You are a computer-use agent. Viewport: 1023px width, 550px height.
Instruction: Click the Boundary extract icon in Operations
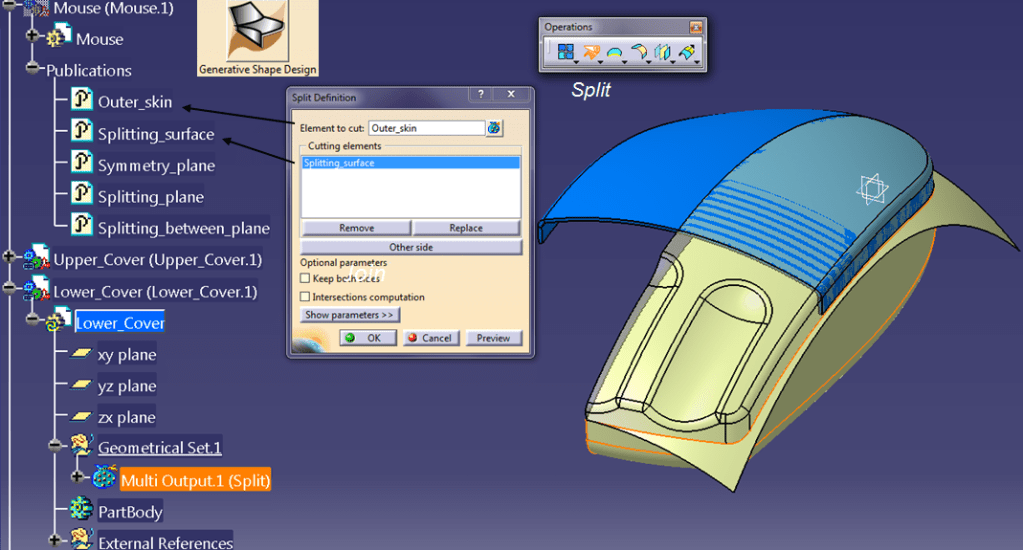613,52
